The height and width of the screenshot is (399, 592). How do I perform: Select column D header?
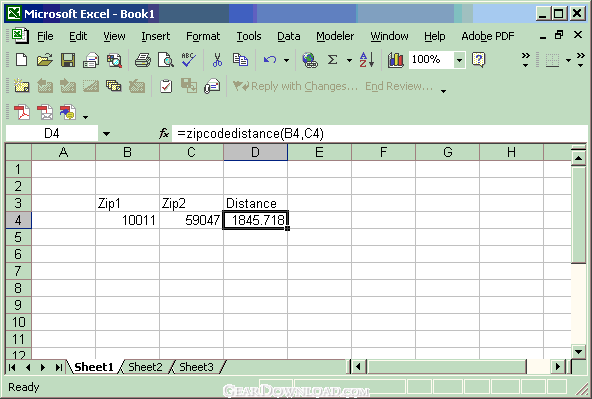(x=255, y=152)
